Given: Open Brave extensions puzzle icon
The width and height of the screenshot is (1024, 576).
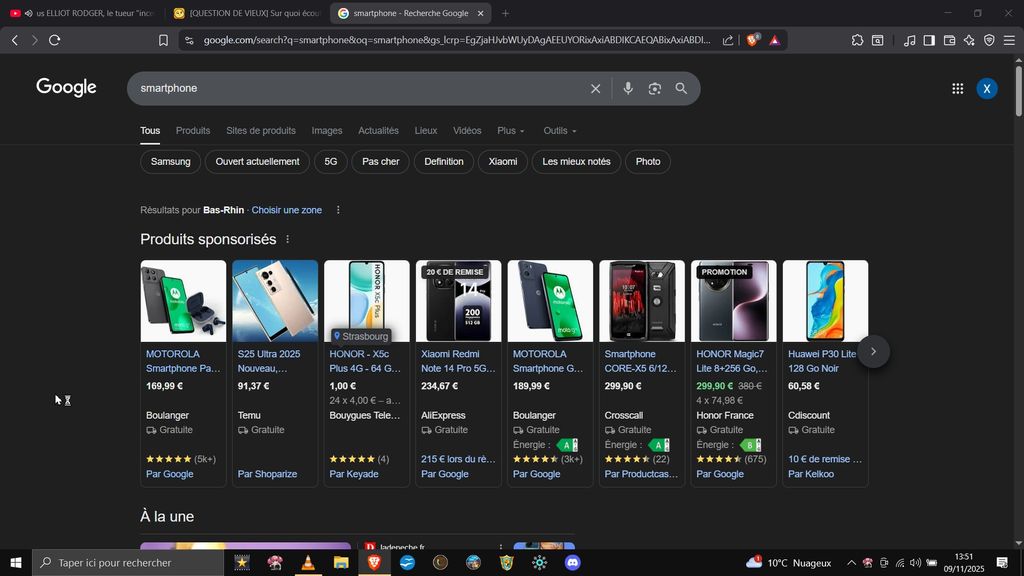Looking at the screenshot, I should (x=857, y=40).
